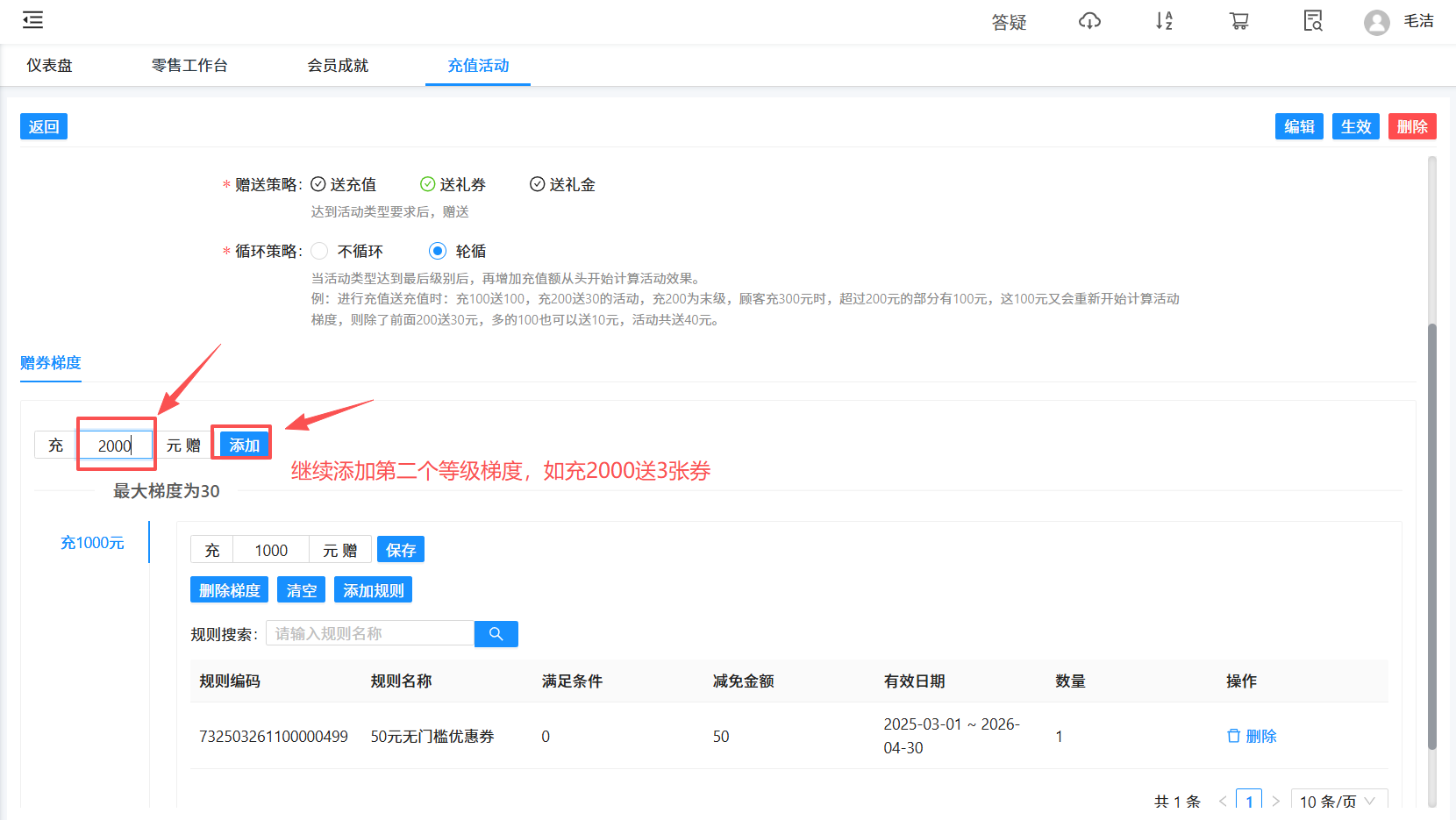Switch to the 仪表盘 tab
This screenshot has height=820, width=1456.
[x=47, y=65]
